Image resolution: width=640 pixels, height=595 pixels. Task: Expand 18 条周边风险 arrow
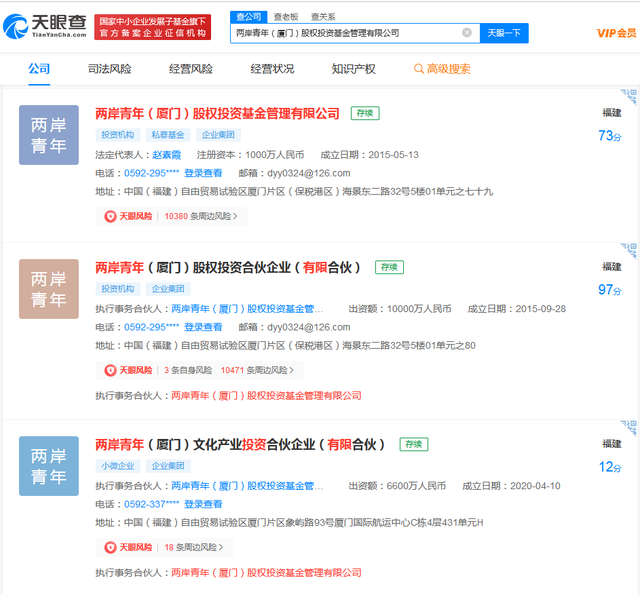pos(221,547)
